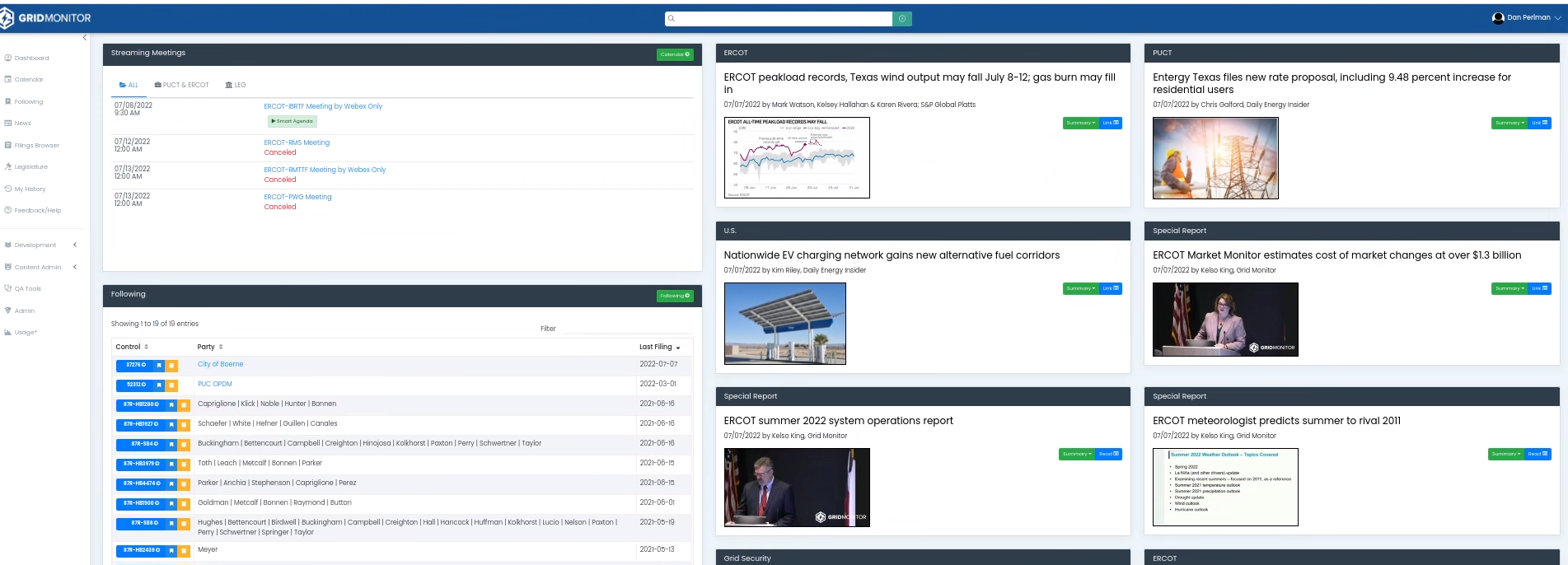Open Summary dropdown for ERCOT meteorologist article
This screenshot has width=1568, height=565.
click(1505, 454)
